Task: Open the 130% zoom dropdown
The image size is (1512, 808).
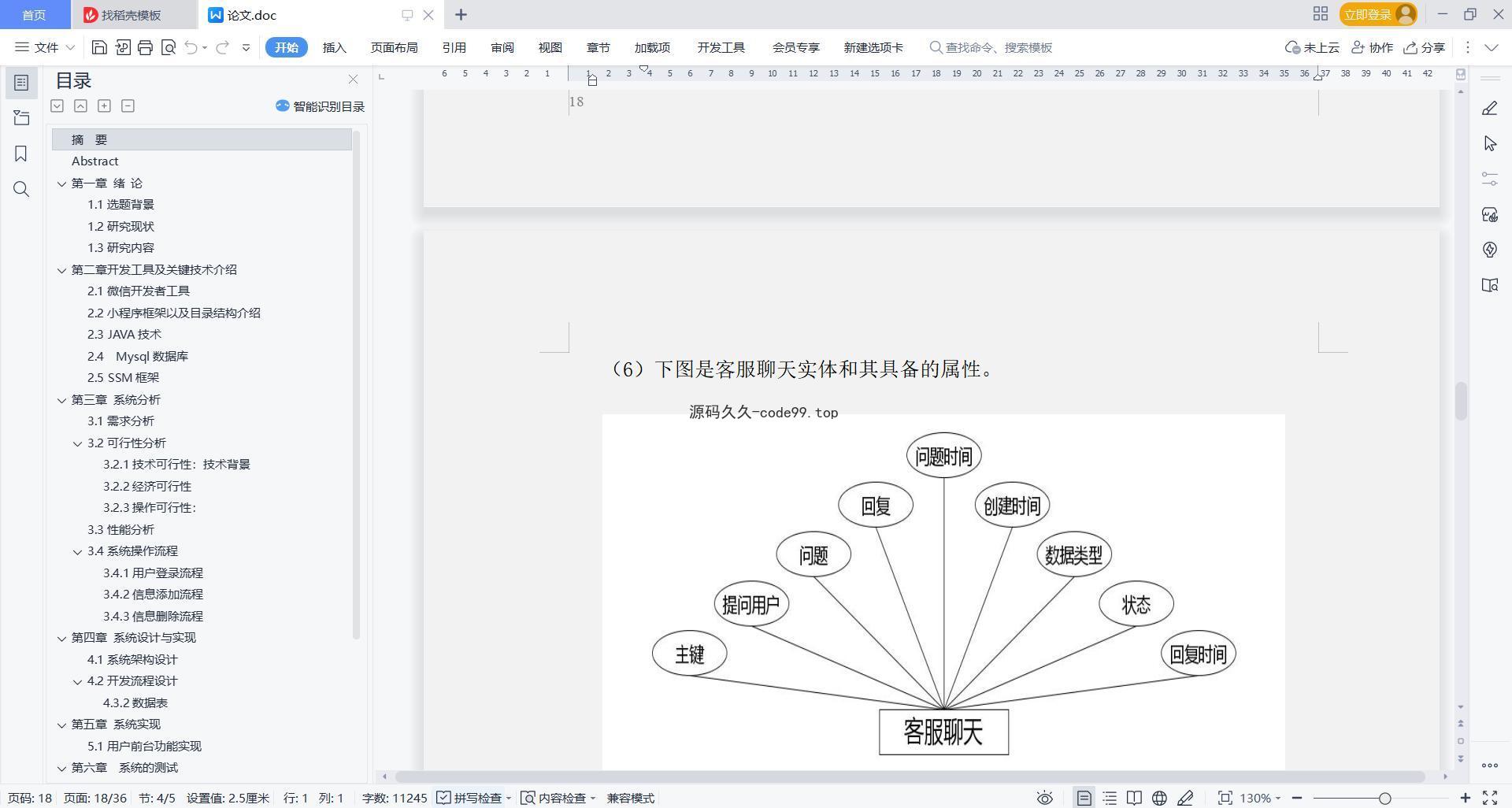Action: click(1260, 798)
